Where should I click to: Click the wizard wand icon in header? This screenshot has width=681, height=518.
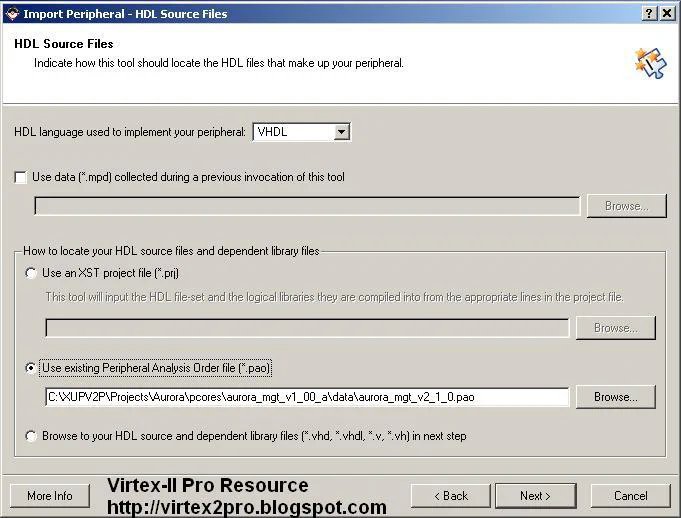pyautogui.click(x=649, y=62)
